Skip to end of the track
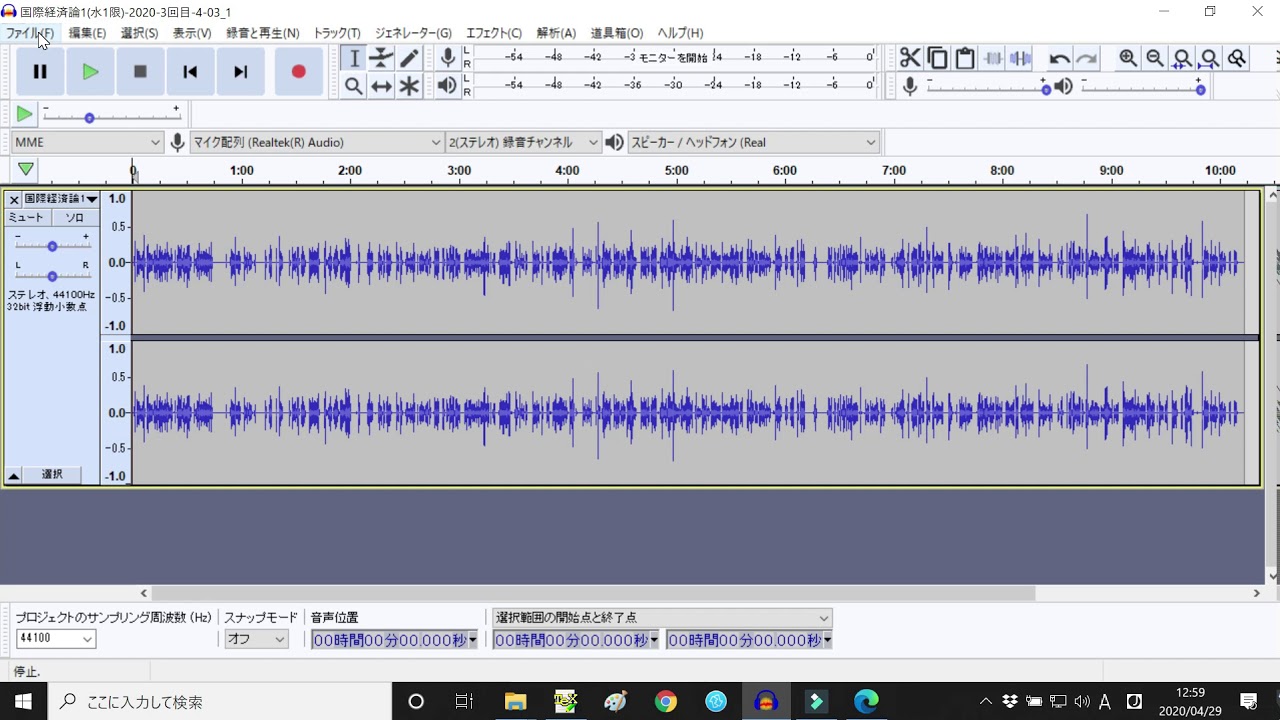This screenshot has width=1280, height=720. (240, 71)
